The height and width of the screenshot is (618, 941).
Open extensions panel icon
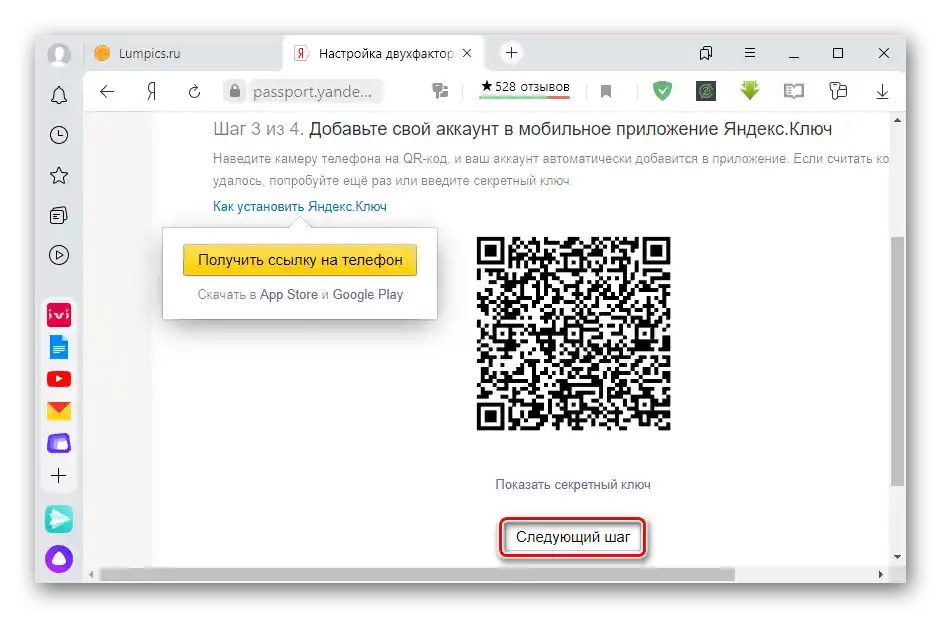point(838,91)
